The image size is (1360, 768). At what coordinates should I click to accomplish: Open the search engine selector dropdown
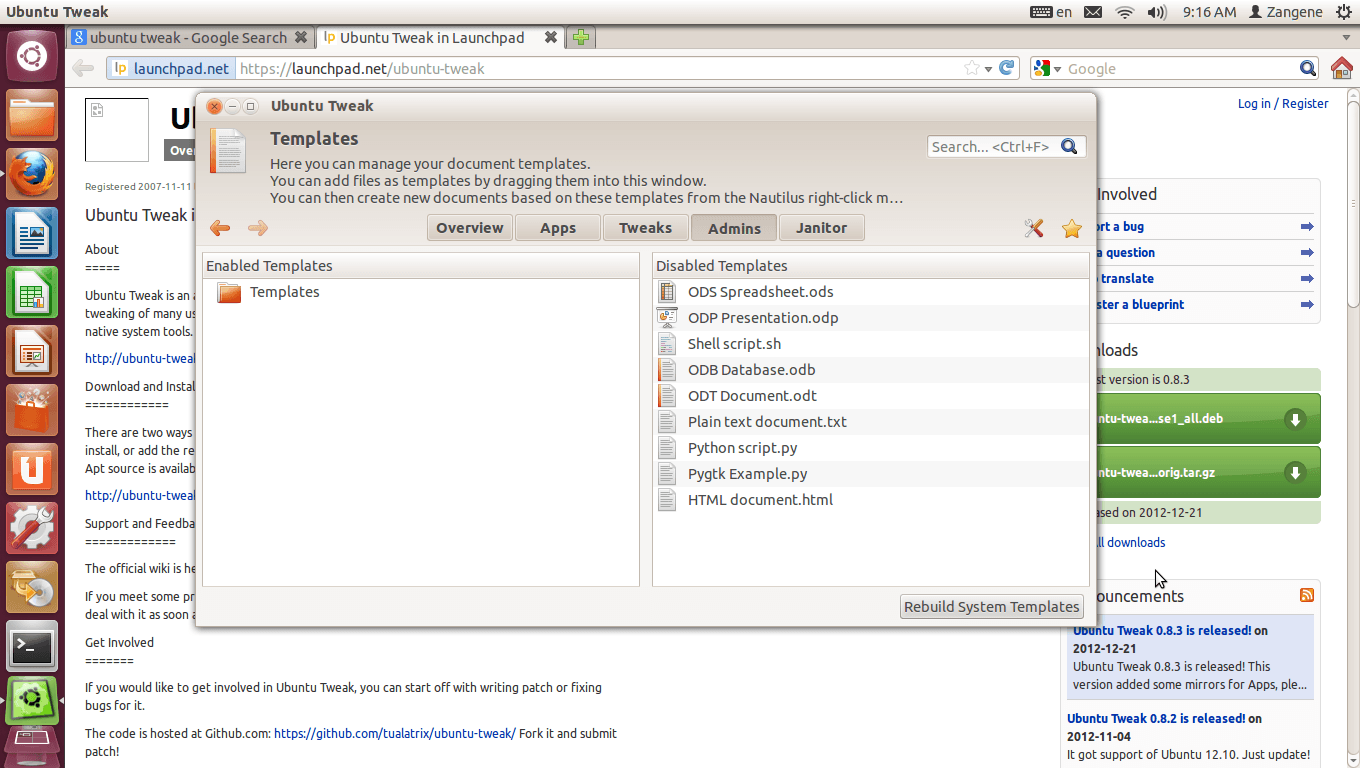click(1046, 68)
